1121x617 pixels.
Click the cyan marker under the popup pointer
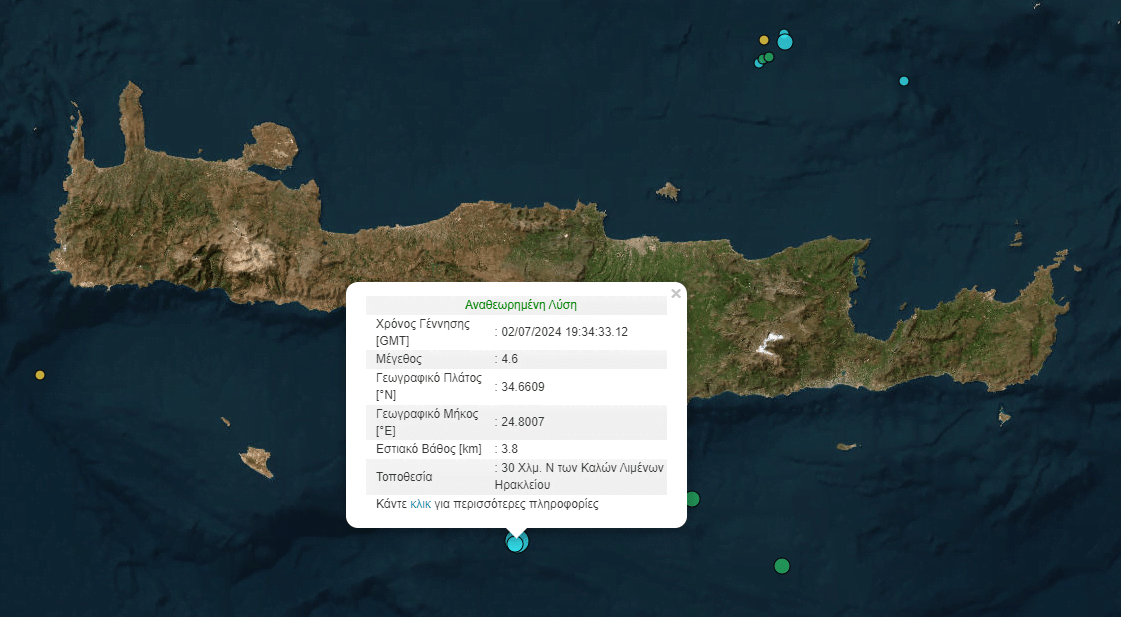[516, 543]
